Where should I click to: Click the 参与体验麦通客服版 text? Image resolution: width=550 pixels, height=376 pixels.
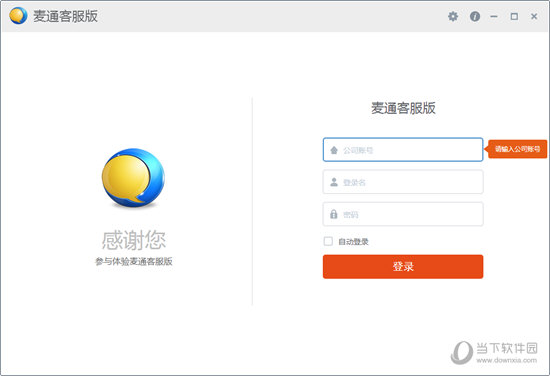pos(134,261)
